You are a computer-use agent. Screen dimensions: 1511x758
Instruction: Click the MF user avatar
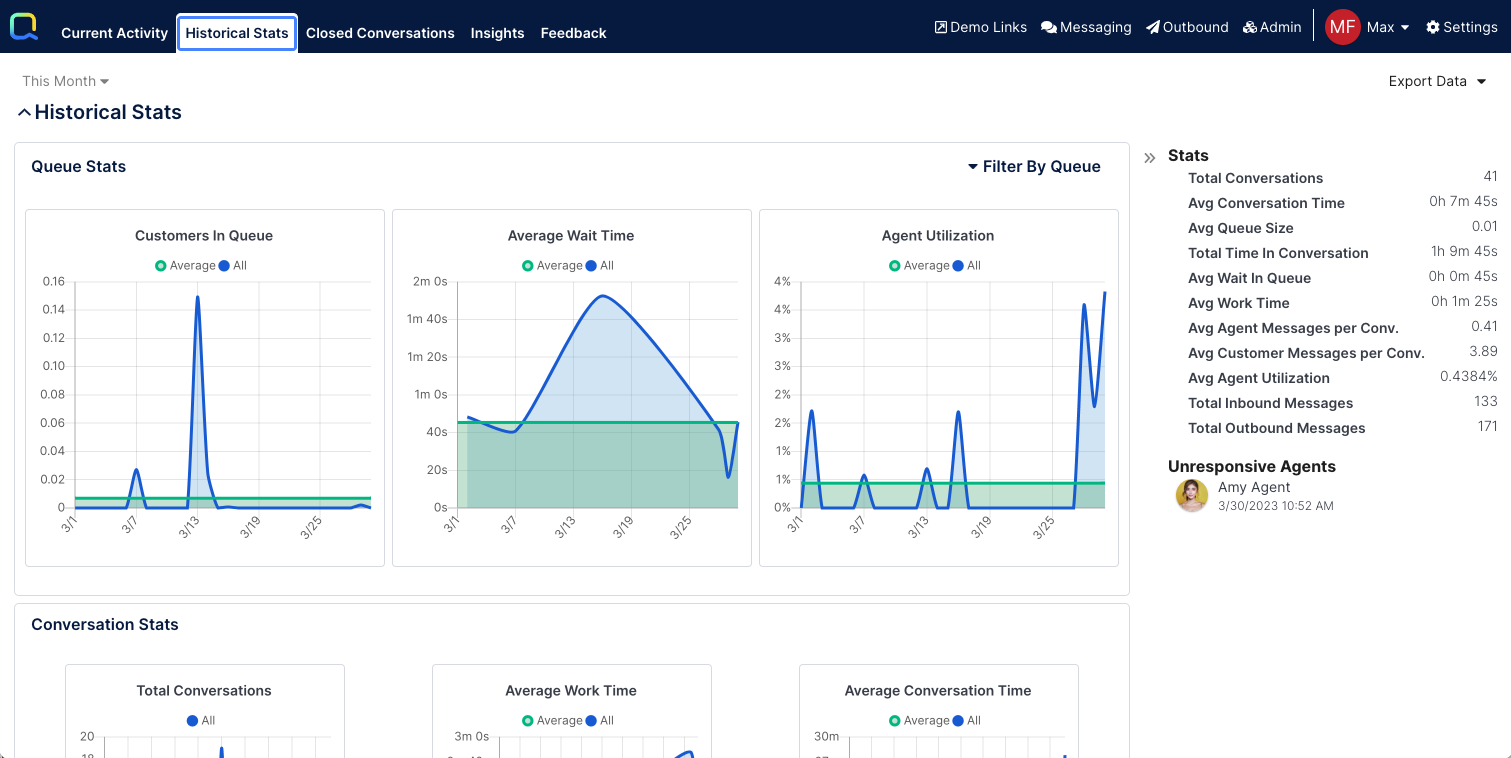click(1342, 27)
